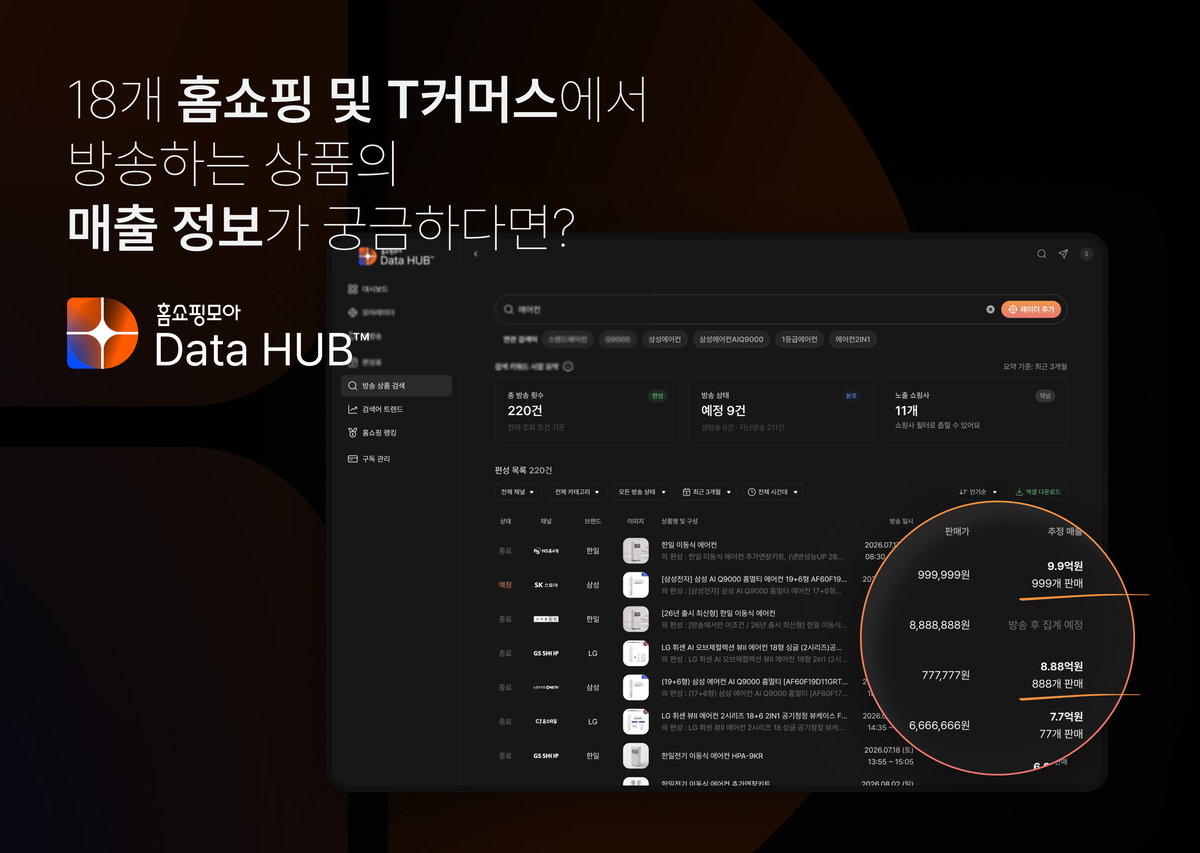
Task: Open 방송 상품 검색 in the sidebar
Action: [396, 385]
